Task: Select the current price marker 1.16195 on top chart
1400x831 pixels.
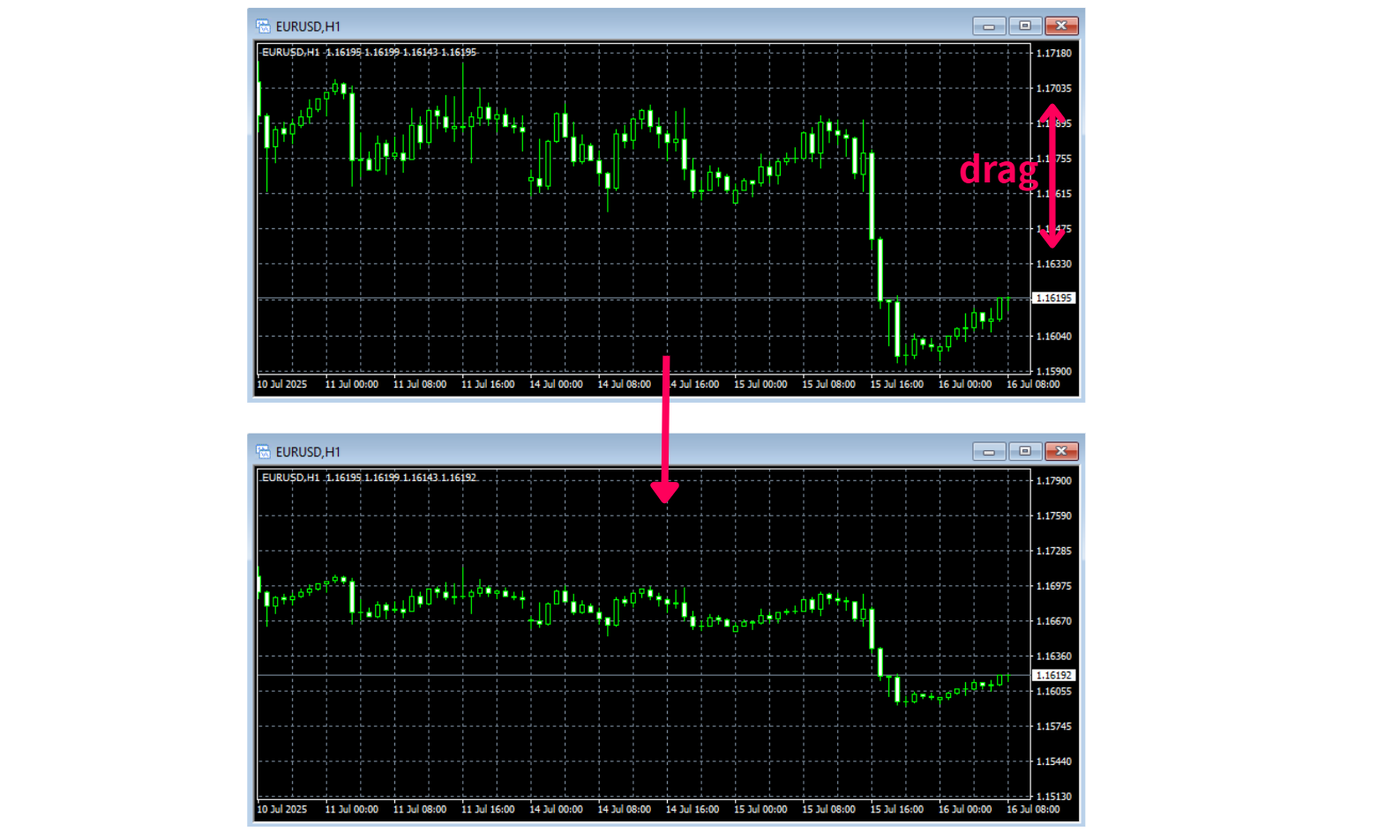Action: (x=1052, y=297)
